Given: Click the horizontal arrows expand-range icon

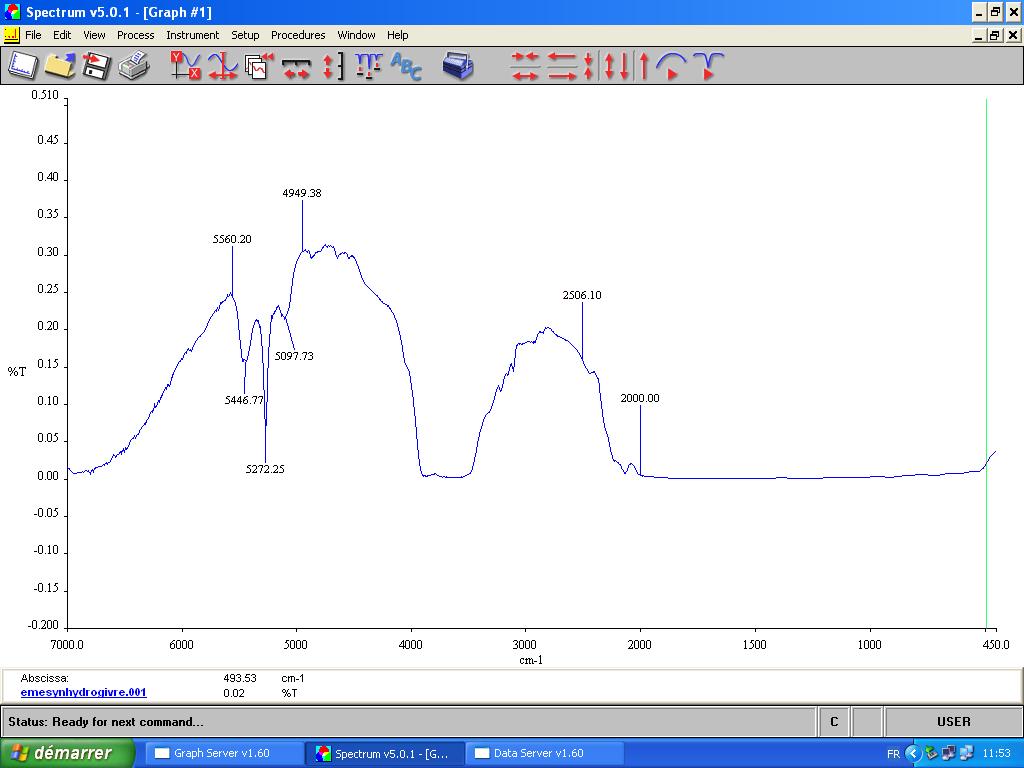Looking at the screenshot, I should (295, 66).
